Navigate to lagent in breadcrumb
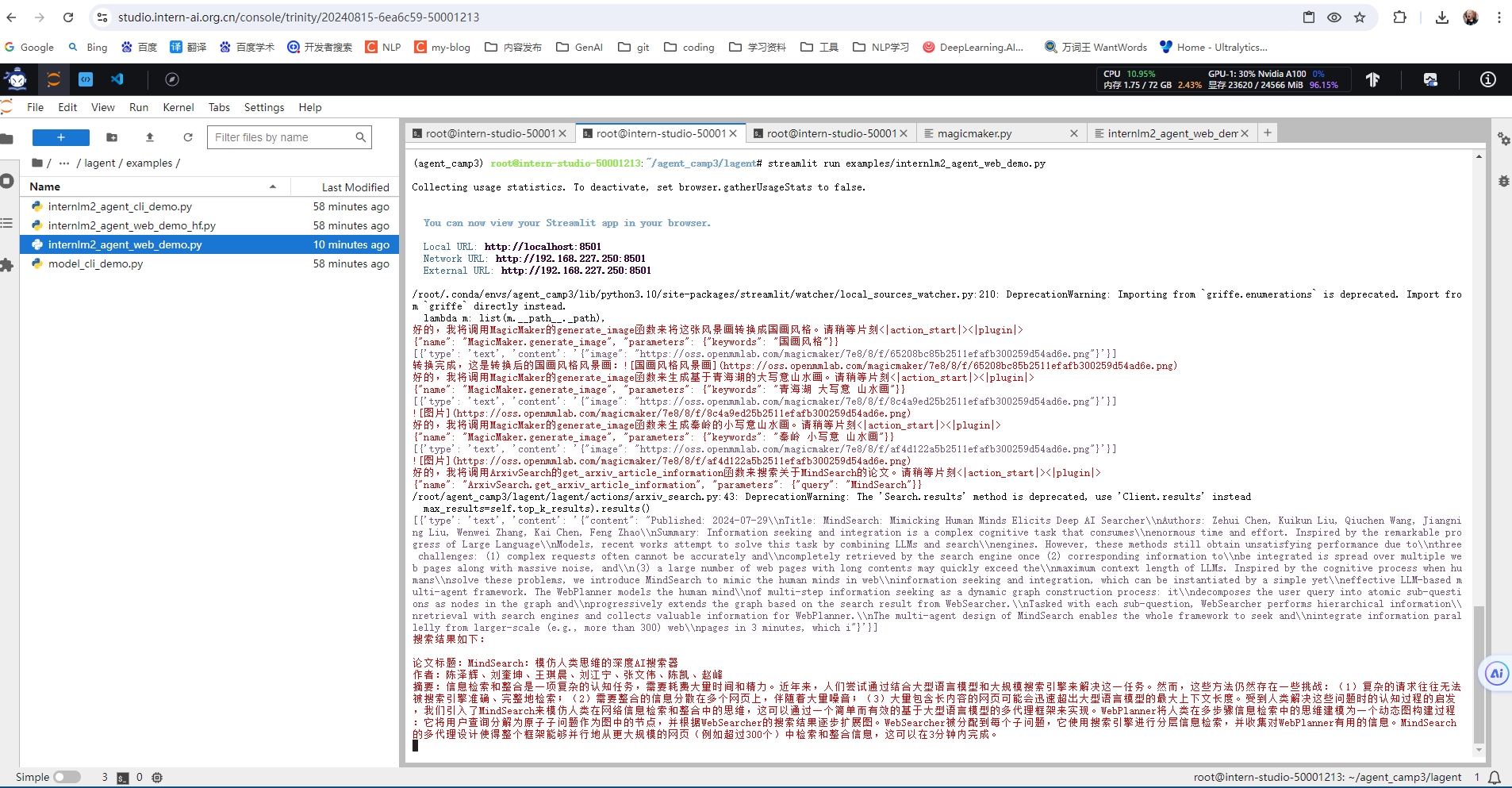This screenshot has width=1512, height=788. click(x=100, y=163)
